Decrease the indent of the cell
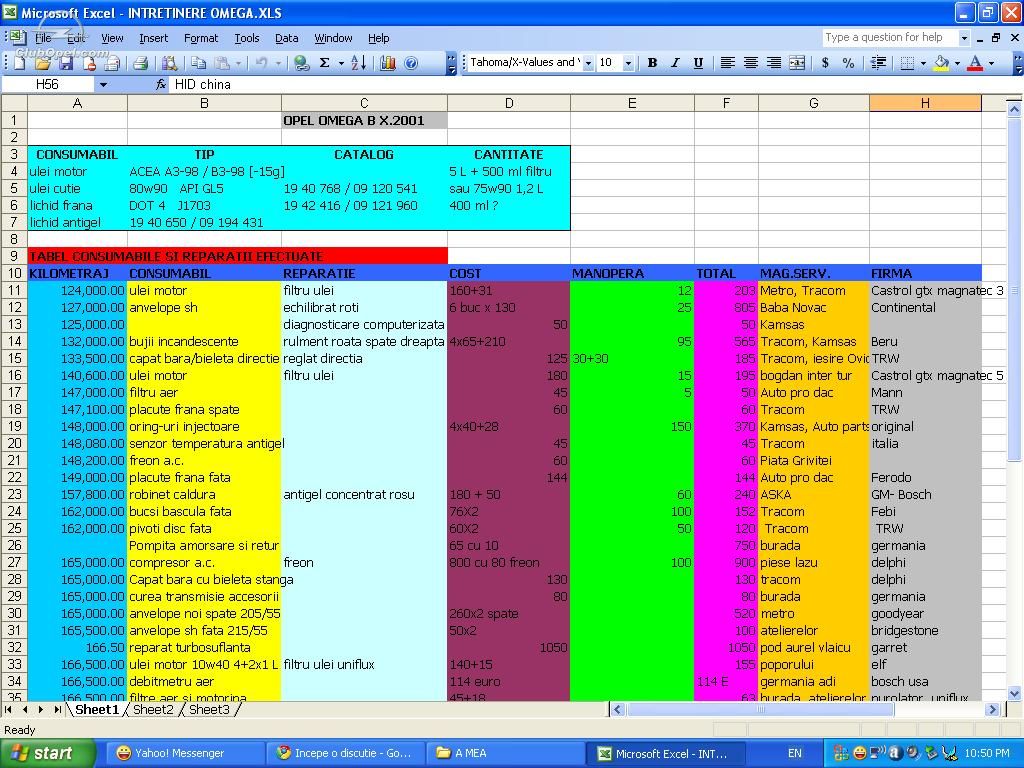The height and width of the screenshot is (768, 1024). (878, 63)
